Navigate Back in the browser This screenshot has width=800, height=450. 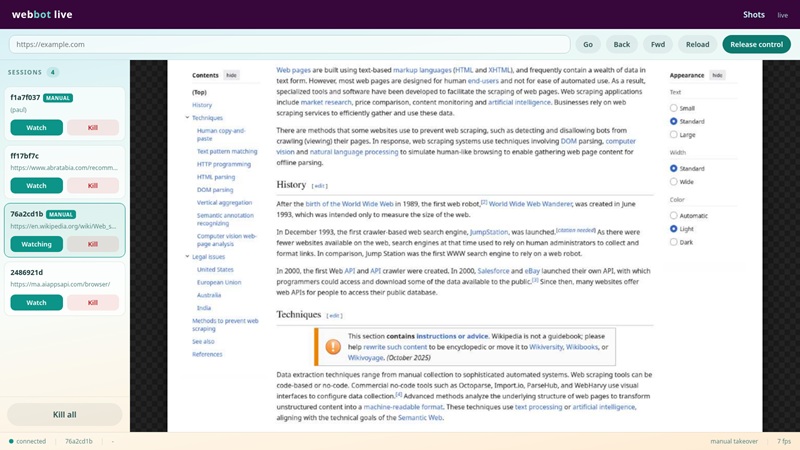click(x=621, y=44)
